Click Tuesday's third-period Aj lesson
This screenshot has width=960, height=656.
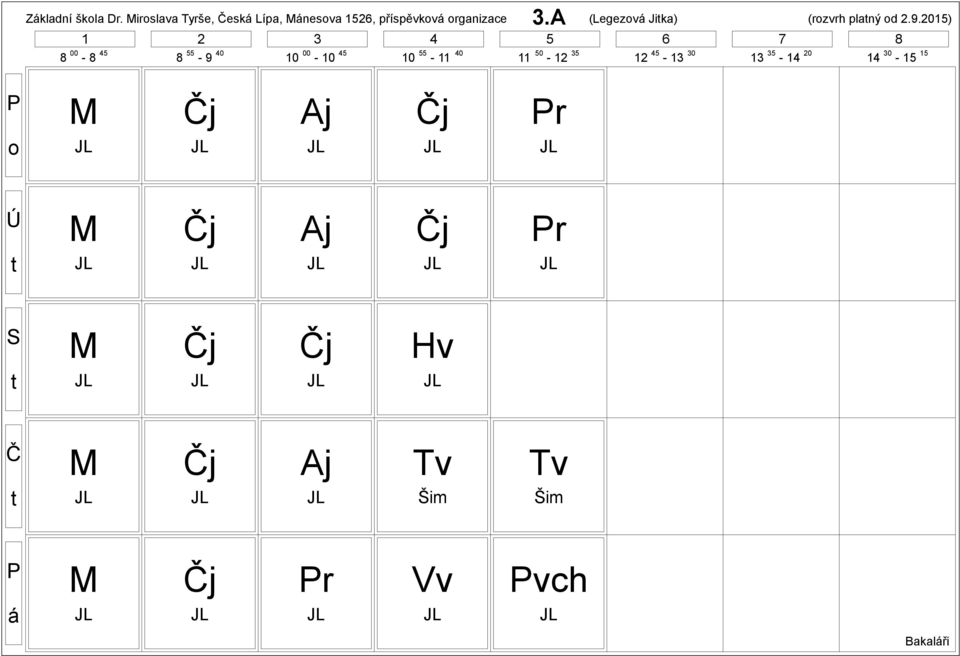(x=316, y=242)
